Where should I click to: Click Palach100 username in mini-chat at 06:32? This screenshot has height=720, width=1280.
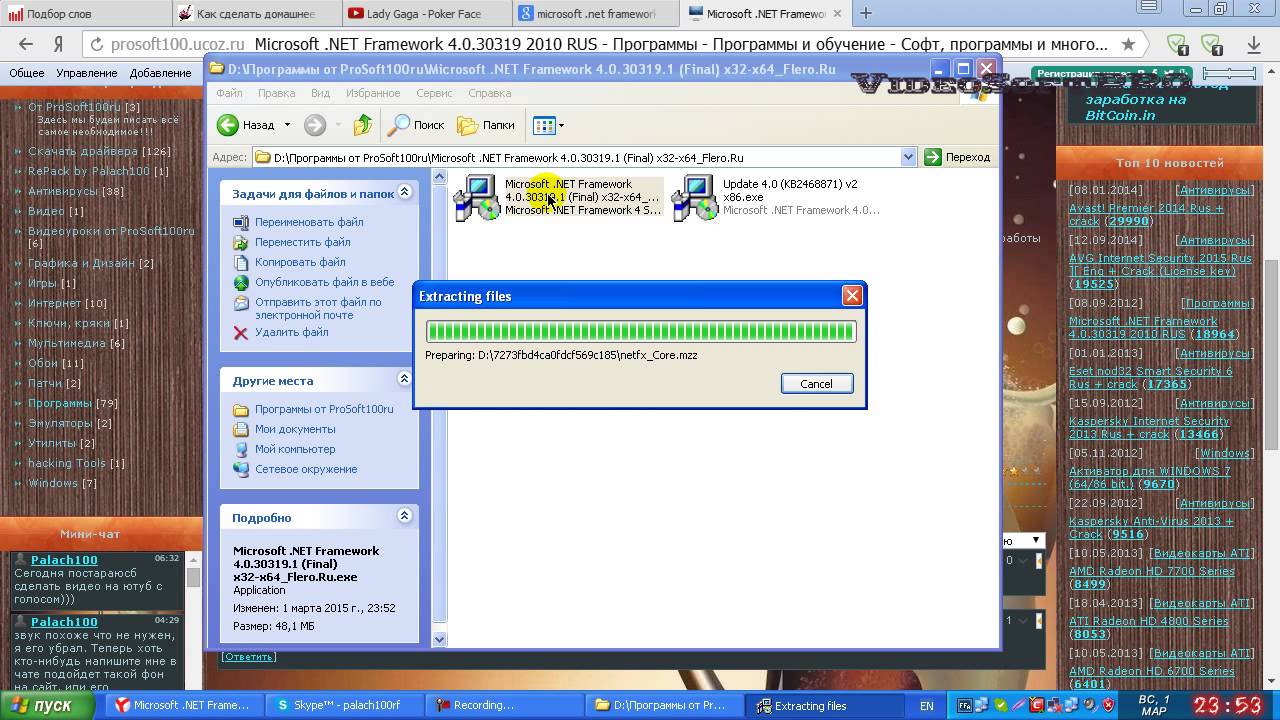64,560
